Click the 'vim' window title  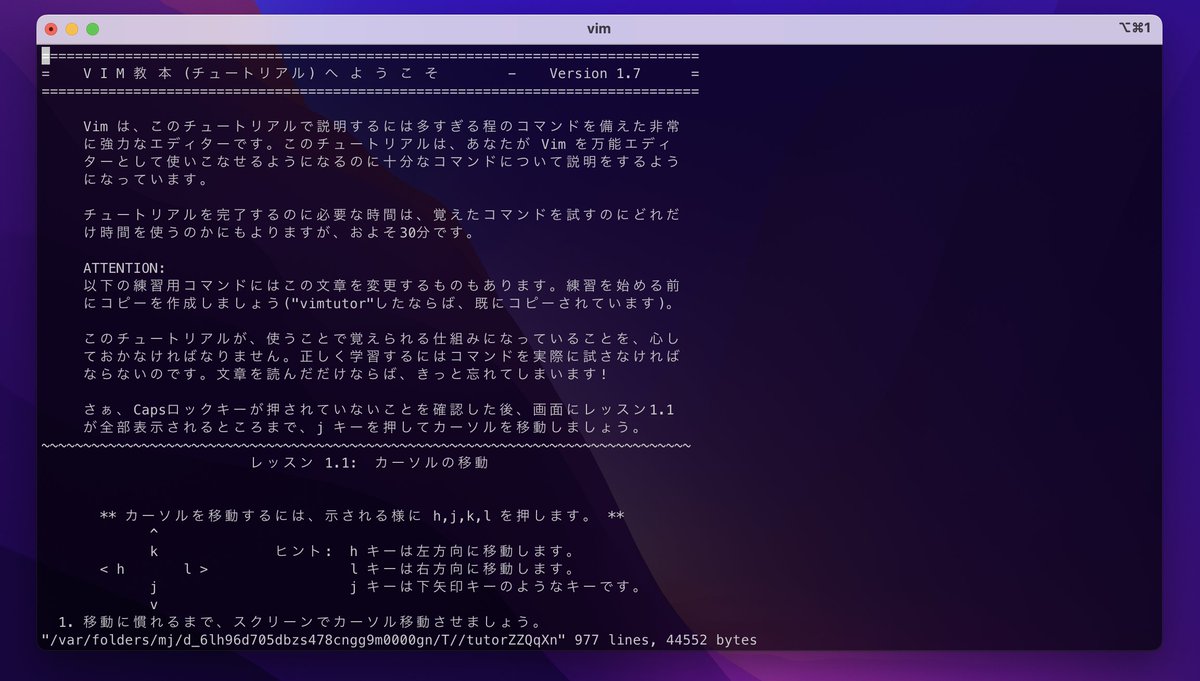pos(599,29)
